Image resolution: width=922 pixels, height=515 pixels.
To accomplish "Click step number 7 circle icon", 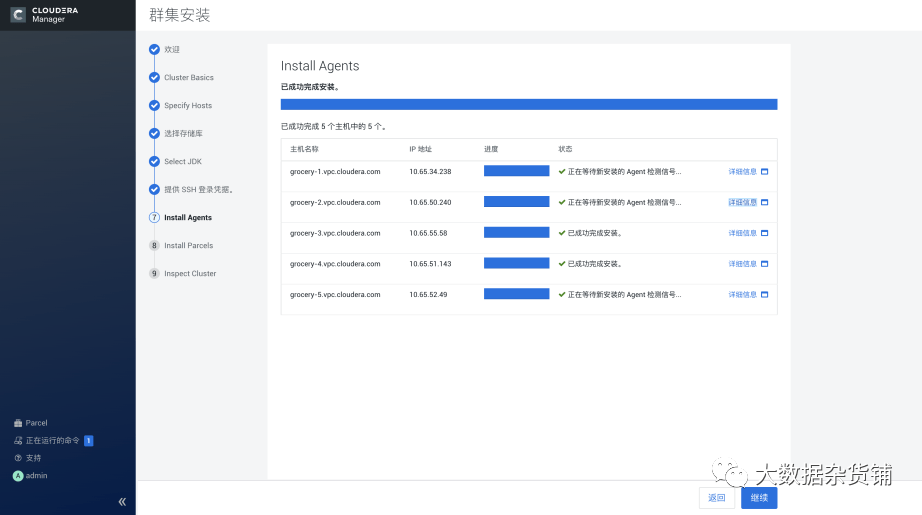I will click(x=154, y=218).
